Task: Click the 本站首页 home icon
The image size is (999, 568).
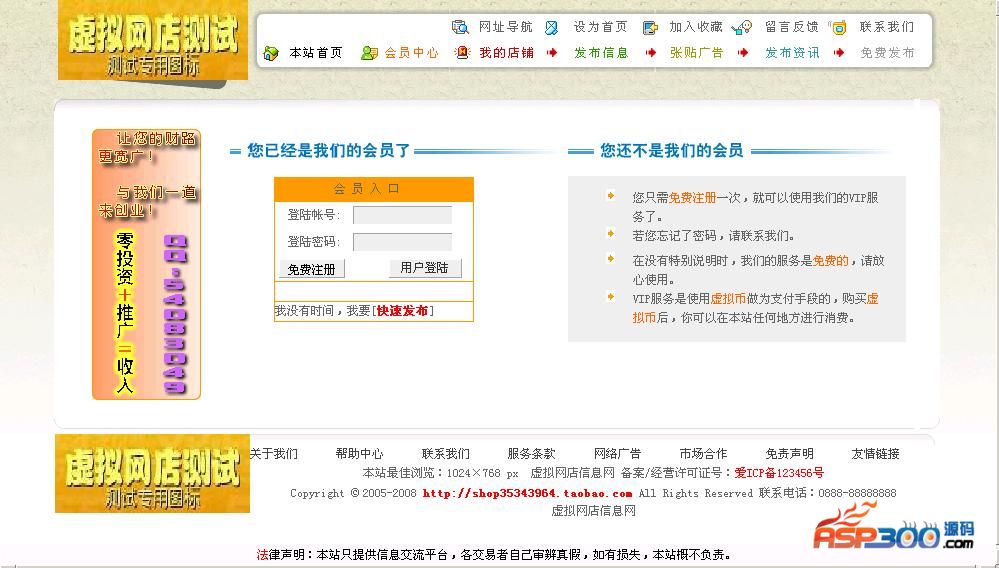Action: coord(271,53)
